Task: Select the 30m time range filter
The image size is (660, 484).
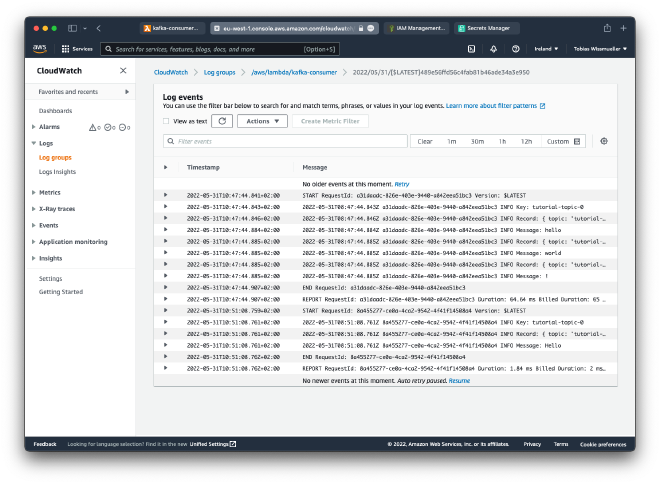Action: point(477,141)
